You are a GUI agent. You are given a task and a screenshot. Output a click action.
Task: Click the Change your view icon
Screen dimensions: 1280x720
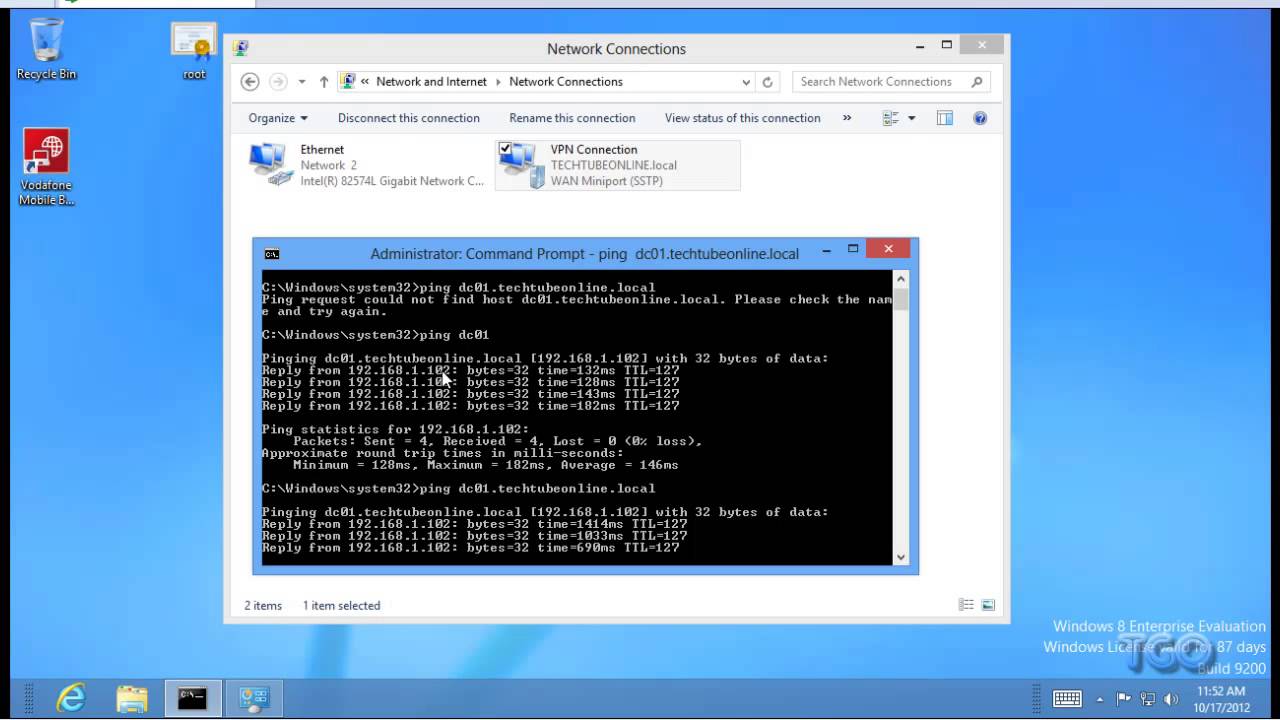(x=891, y=118)
